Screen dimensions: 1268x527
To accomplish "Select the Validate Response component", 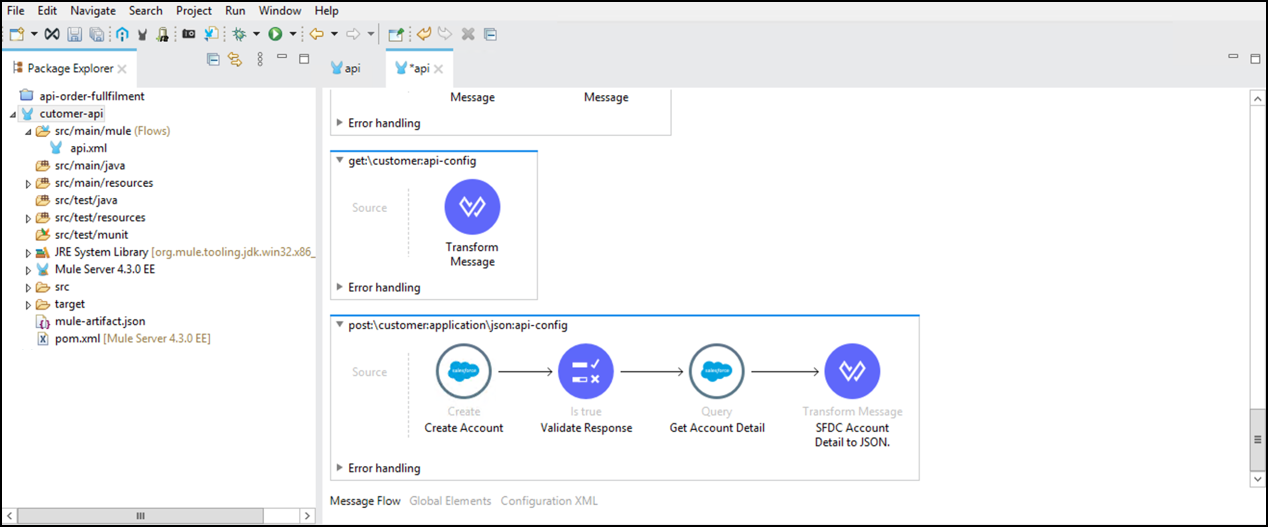I will tap(586, 371).
